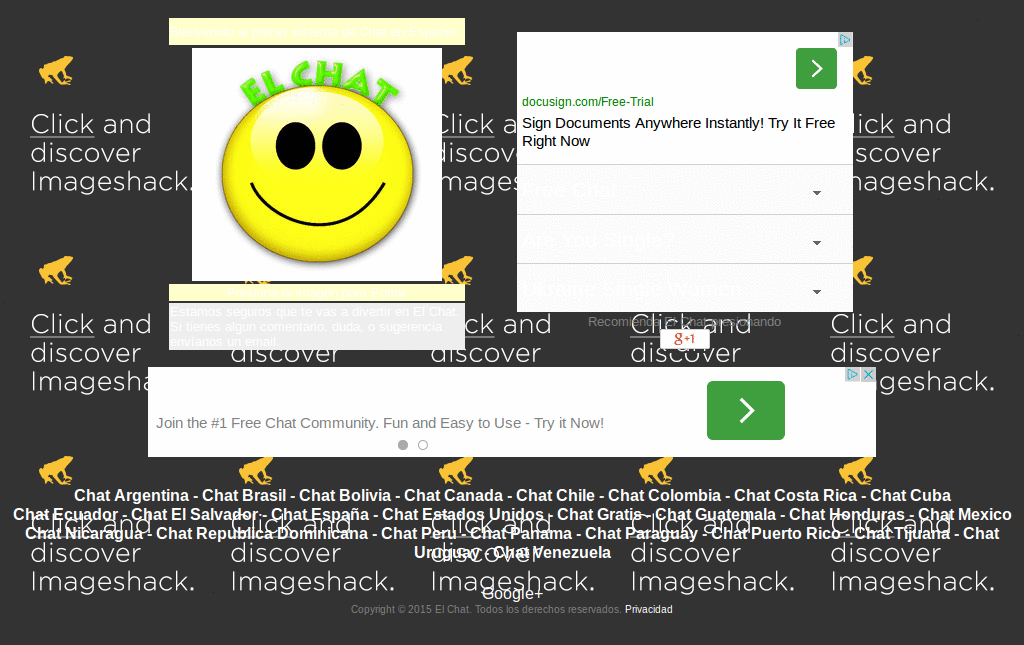The image size is (1024, 645).
Task: Select the first carousel dot under the ad
Action: point(403,445)
